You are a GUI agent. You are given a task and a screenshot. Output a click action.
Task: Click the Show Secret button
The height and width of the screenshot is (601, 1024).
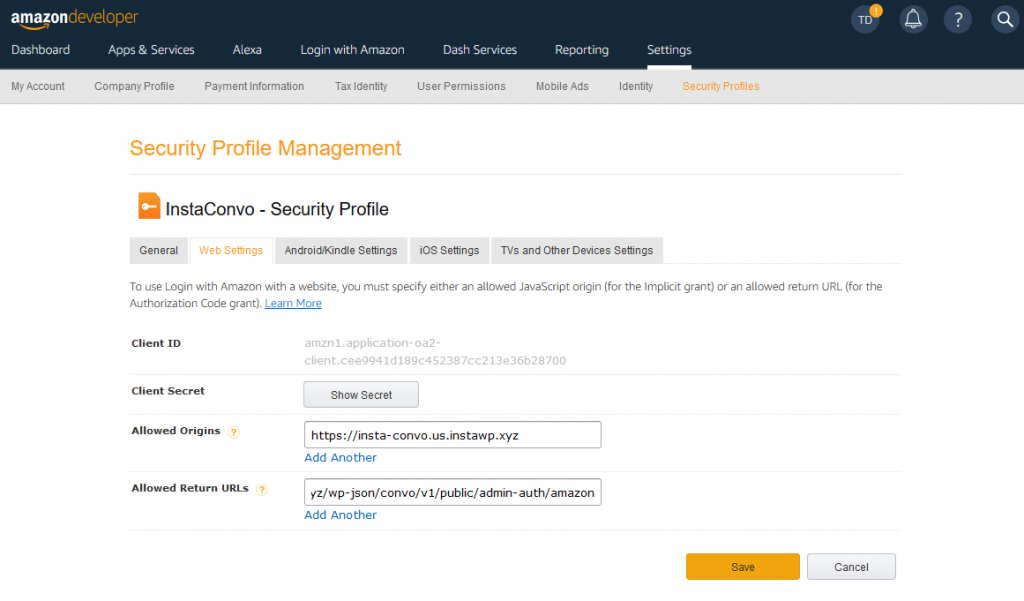coord(361,395)
